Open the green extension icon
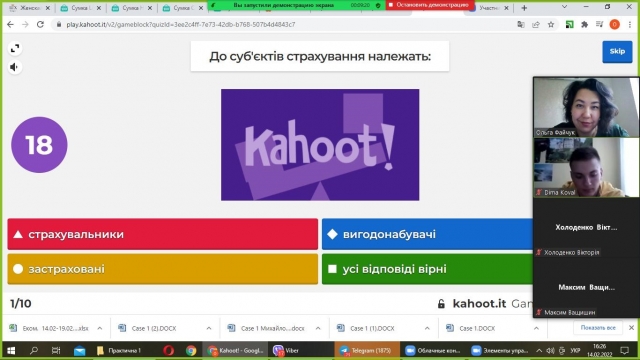The image size is (640, 360). click(569, 24)
